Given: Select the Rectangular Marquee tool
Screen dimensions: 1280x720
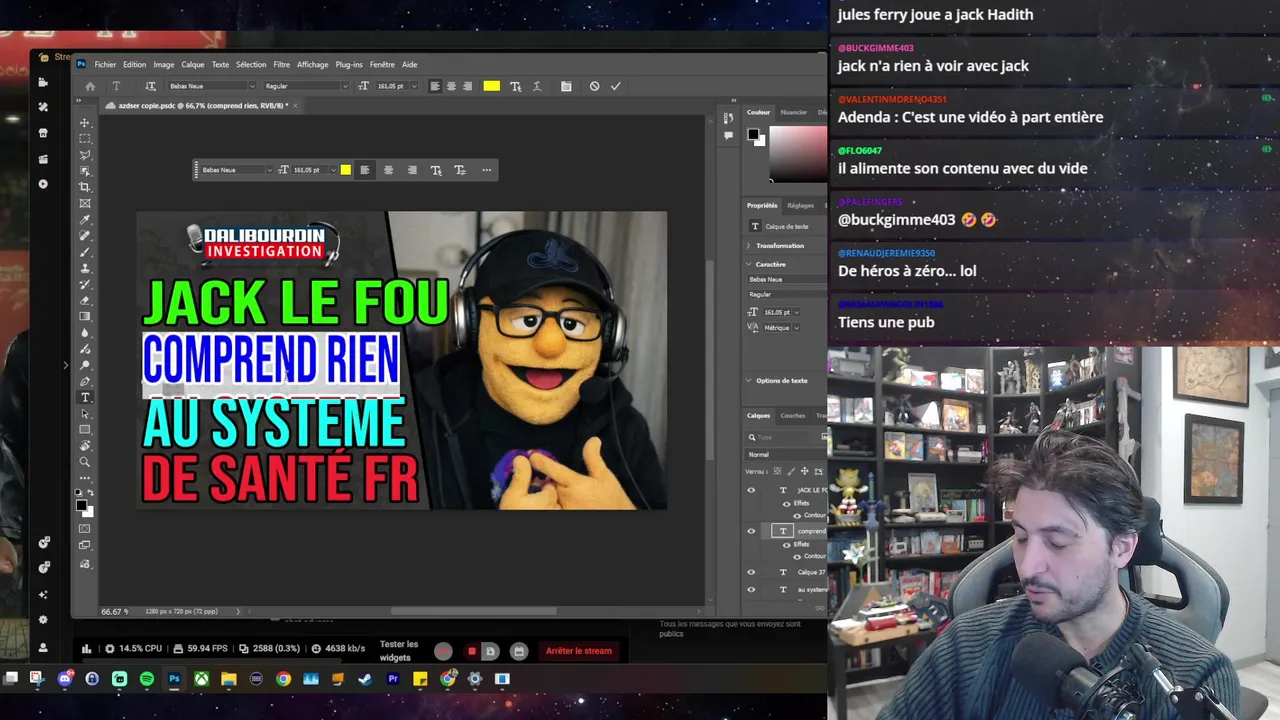Looking at the screenshot, I should coord(85,139).
